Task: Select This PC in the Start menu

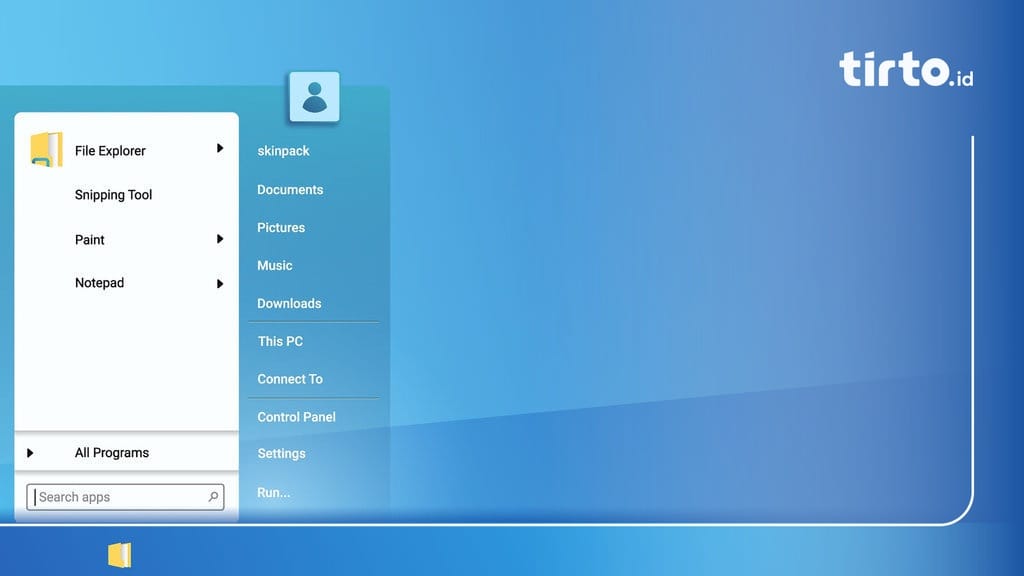Action: coord(279,341)
